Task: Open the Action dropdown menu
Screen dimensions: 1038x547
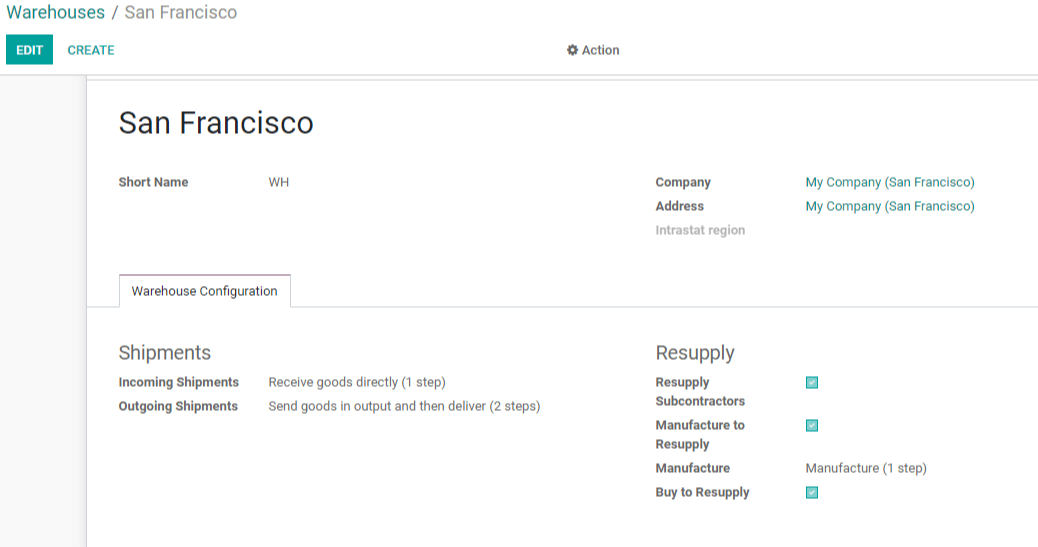Action: coord(593,50)
